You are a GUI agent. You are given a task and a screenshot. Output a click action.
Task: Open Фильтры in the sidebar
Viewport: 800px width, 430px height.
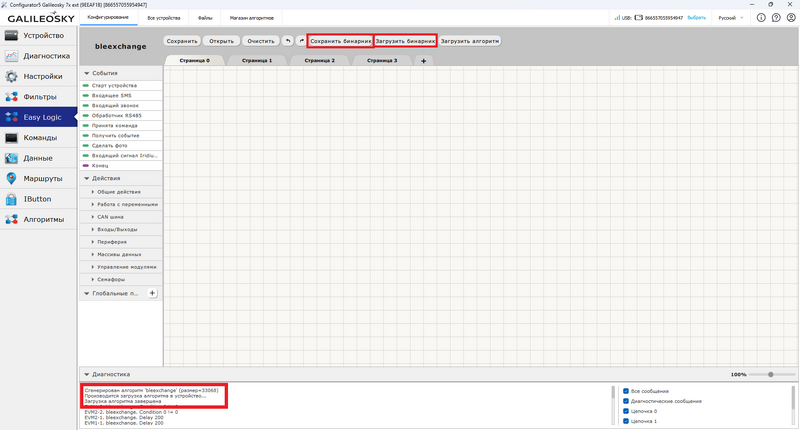tap(38, 97)
